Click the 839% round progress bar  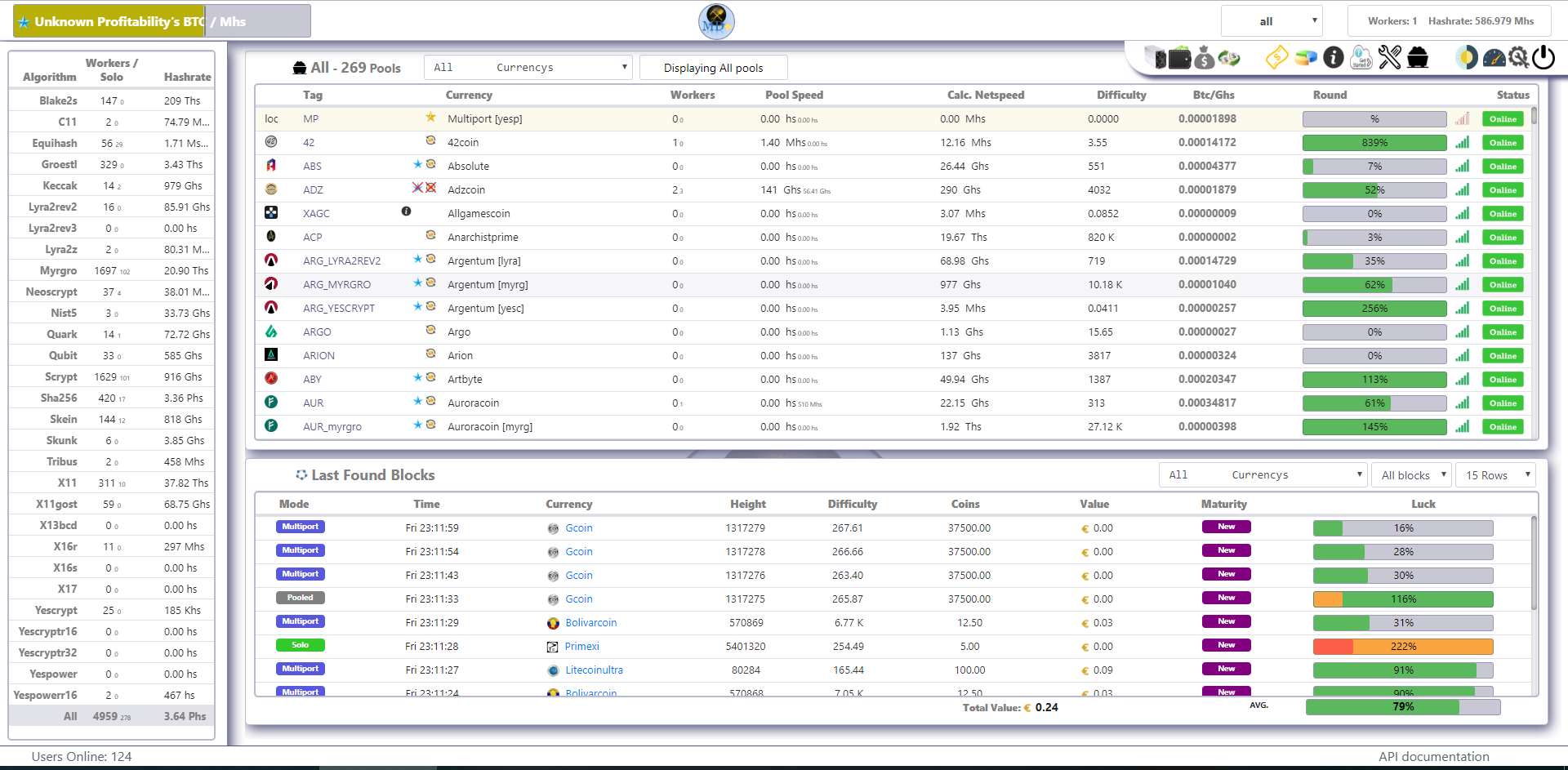coord(1374,143)
